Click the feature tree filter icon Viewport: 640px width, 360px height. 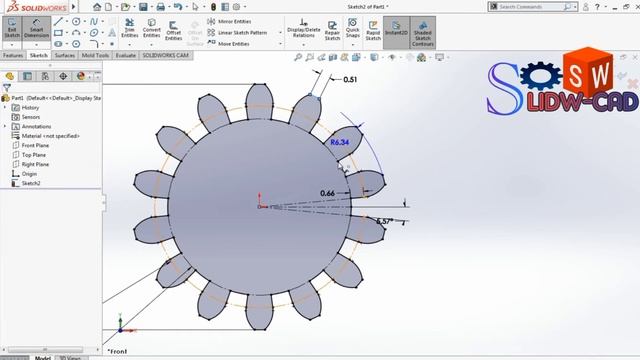(x=7, y=87)
